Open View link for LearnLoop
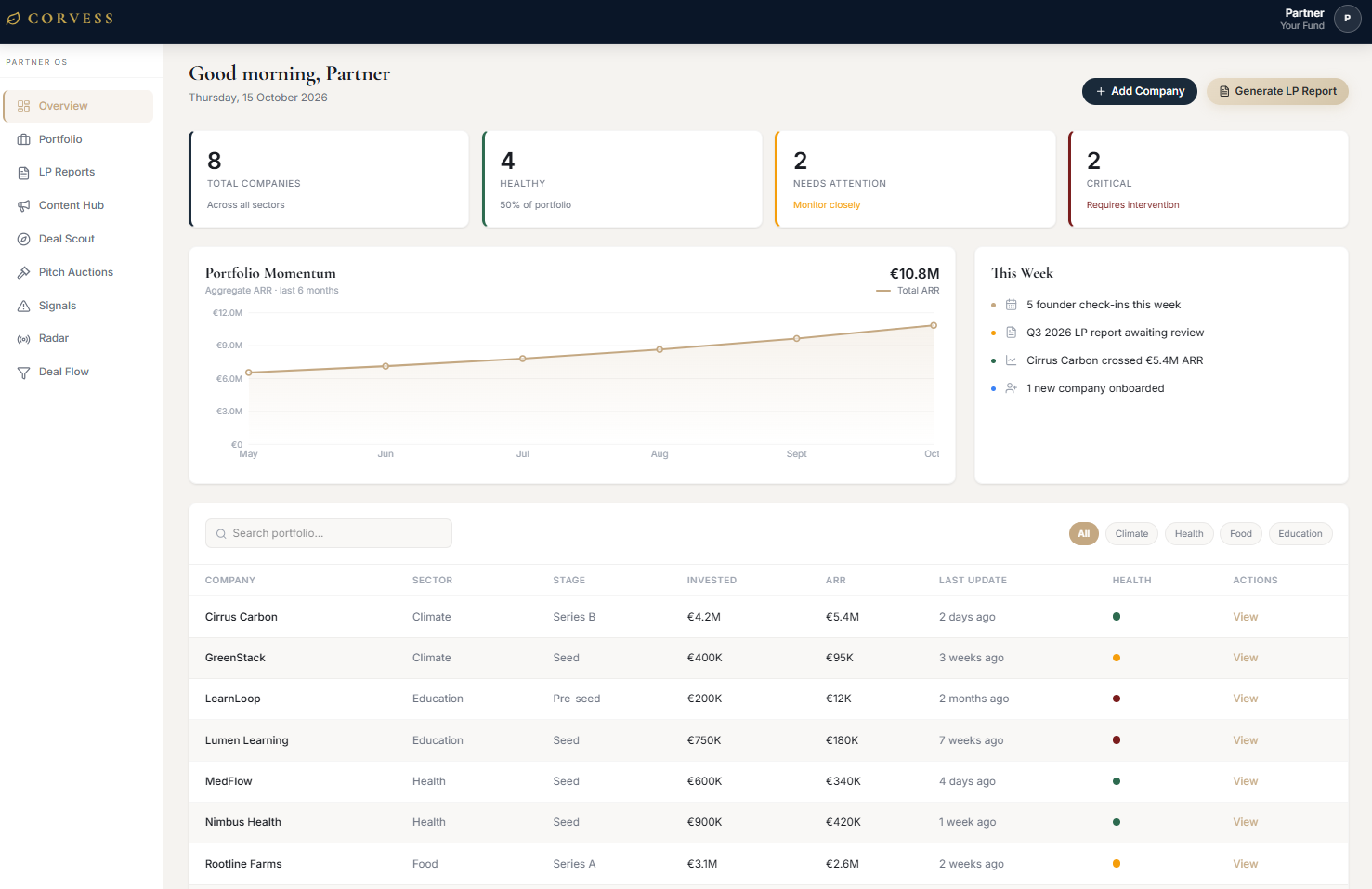 (x=1245, y=699)
